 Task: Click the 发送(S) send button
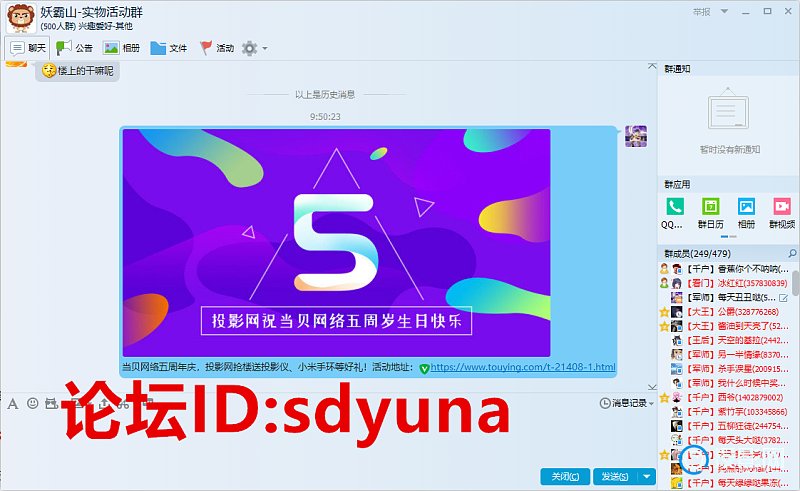click(615, 477)
